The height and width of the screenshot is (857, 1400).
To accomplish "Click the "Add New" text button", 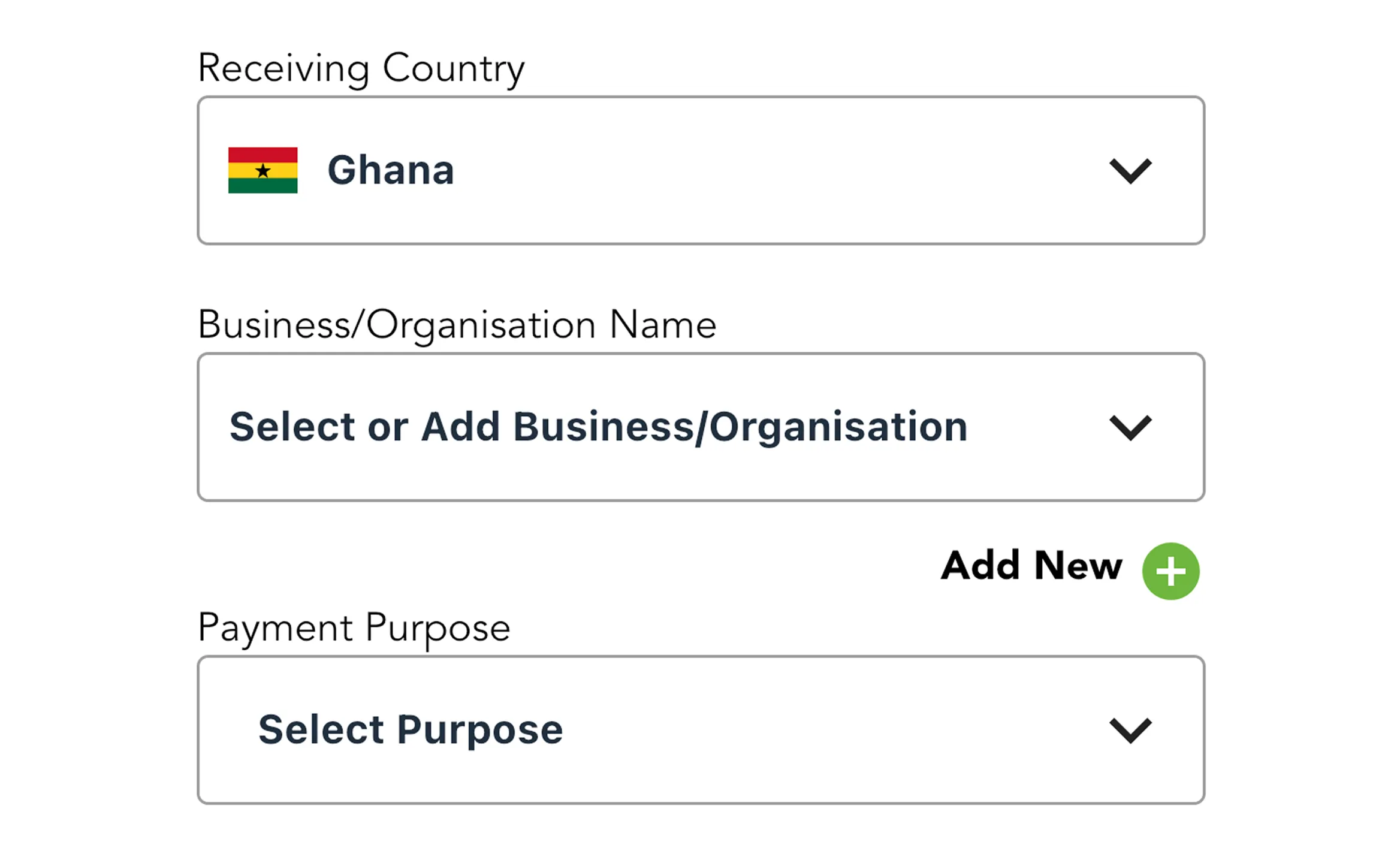I will pos(1031,566).
